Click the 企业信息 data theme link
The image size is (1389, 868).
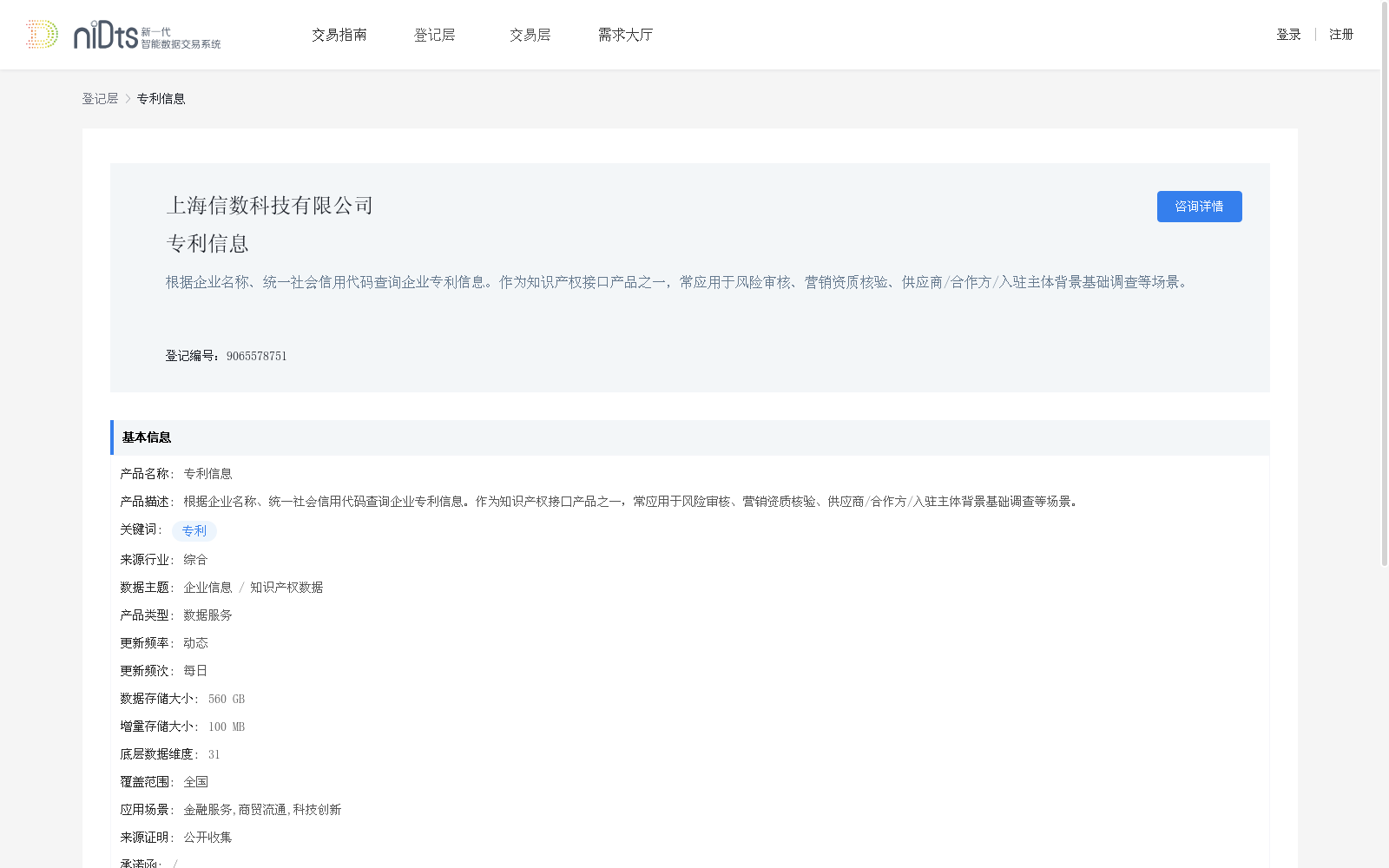207,588
